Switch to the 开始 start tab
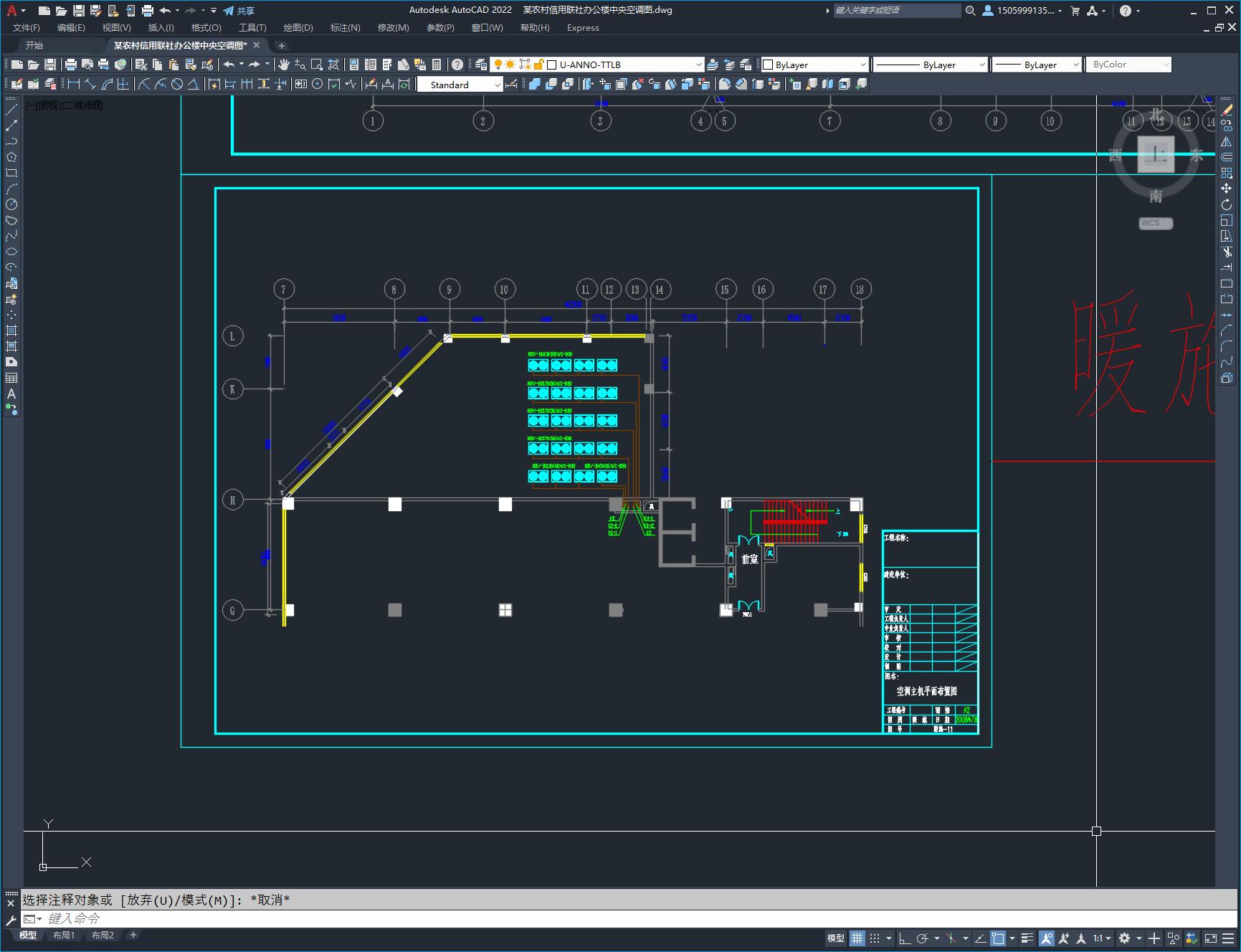This screenshot has height=952, width=1241. 34,45
